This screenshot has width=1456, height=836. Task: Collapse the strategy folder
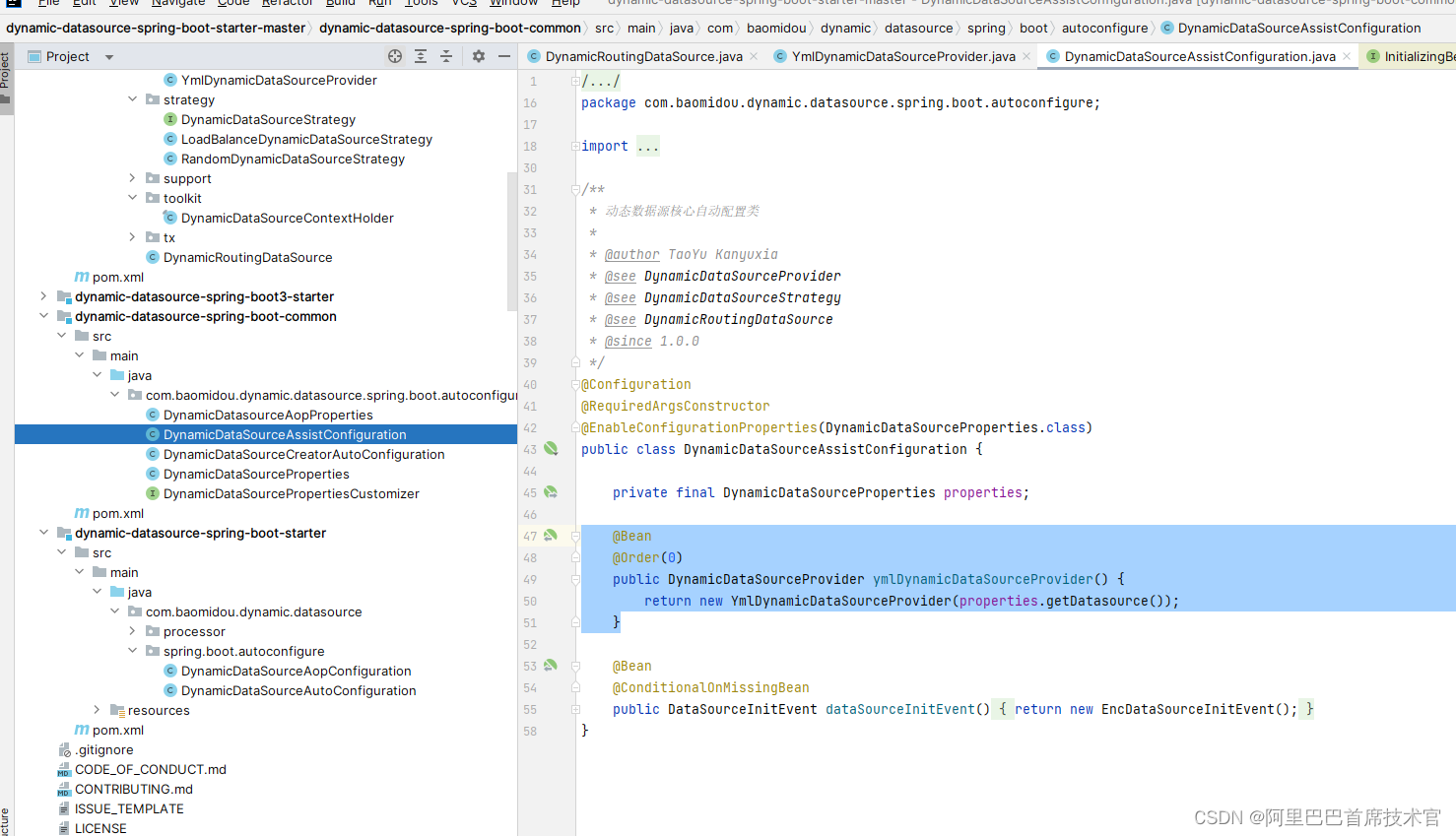[x=133, y=99]
